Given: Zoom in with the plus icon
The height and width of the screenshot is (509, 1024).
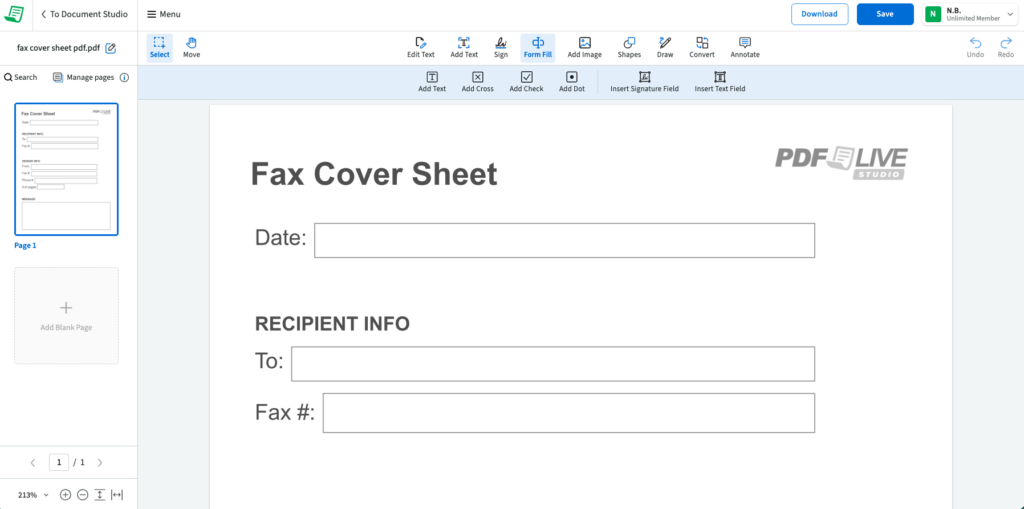Looking at the screenshot, I should [x=65, y=495].
